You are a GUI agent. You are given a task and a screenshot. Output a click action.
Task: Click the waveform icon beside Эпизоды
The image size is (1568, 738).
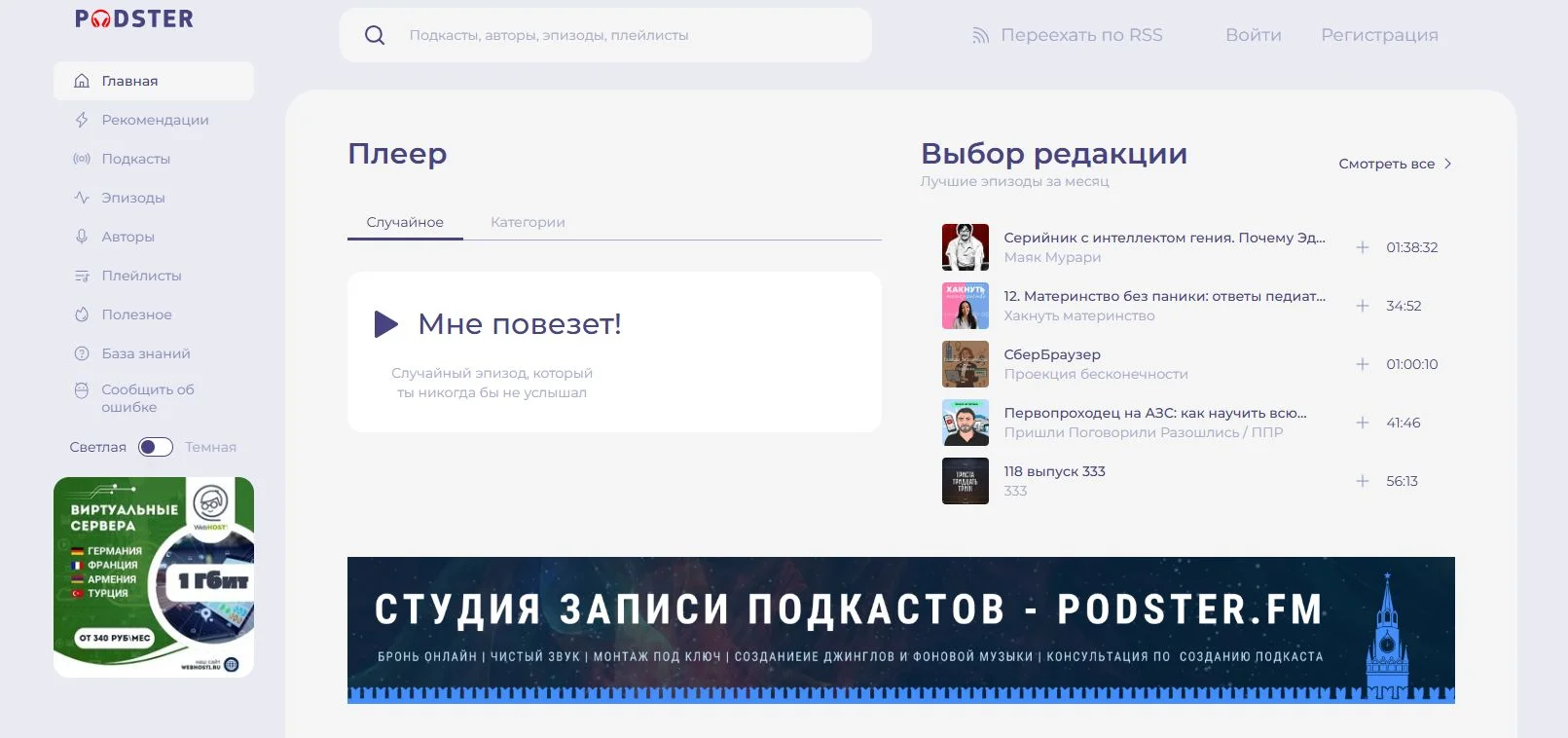[82, 198]
